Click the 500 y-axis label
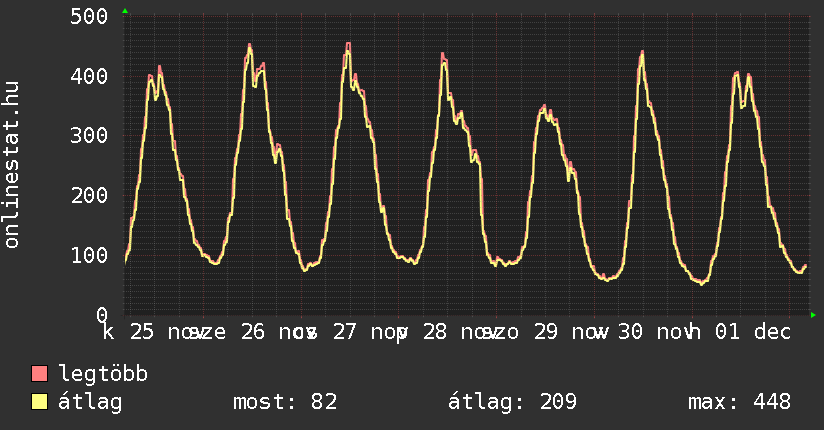The width and height of the screenshot is (824, 430). 90,16
